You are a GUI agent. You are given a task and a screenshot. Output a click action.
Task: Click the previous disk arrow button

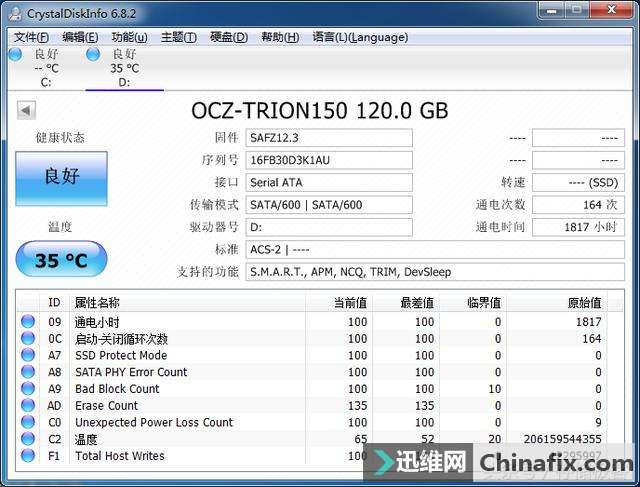27,110
